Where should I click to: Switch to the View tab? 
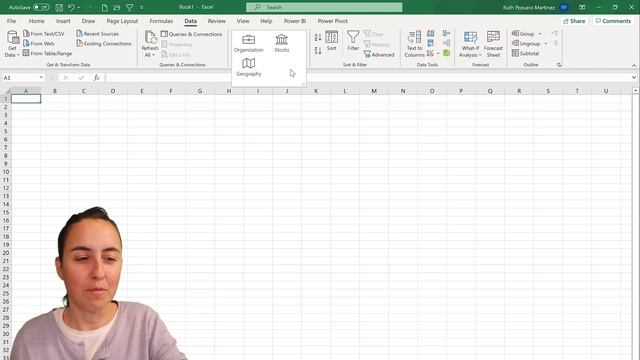243,21
